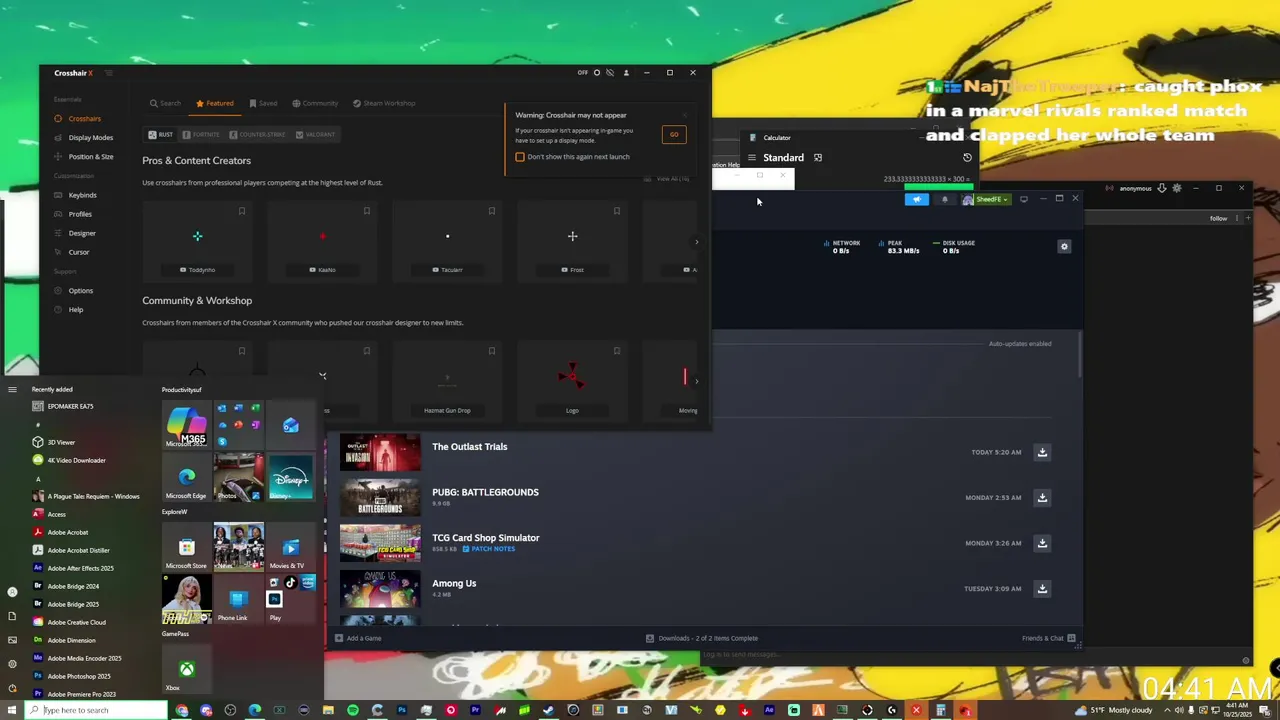Image resolution: width=1280 pixels, height=720 pixels.
Task: Bookmark the Tacularr crosshair
Action: pyautogui.click(x=491, y=211)
